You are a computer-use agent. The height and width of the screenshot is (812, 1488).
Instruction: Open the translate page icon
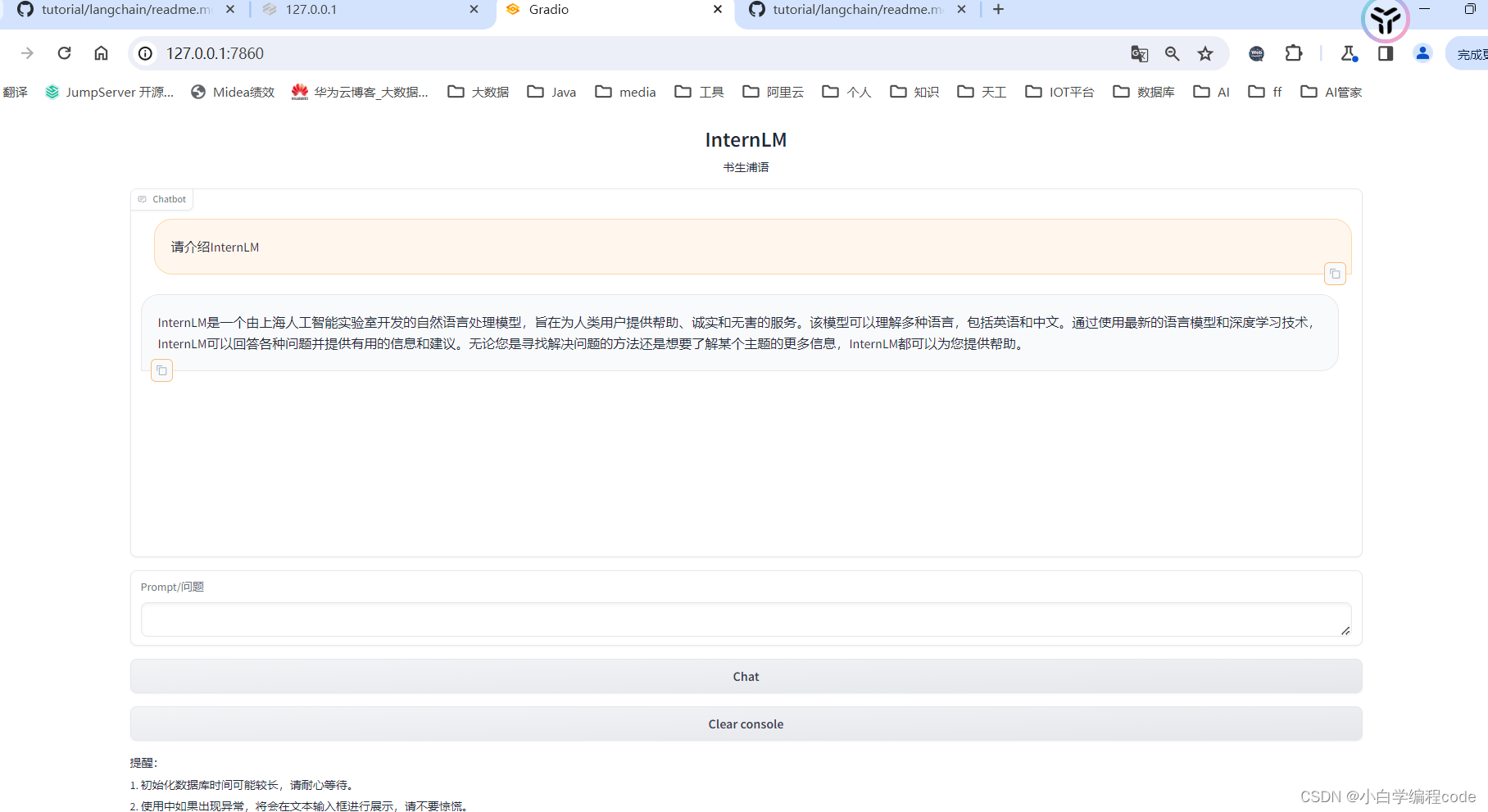coord(1139,53)
